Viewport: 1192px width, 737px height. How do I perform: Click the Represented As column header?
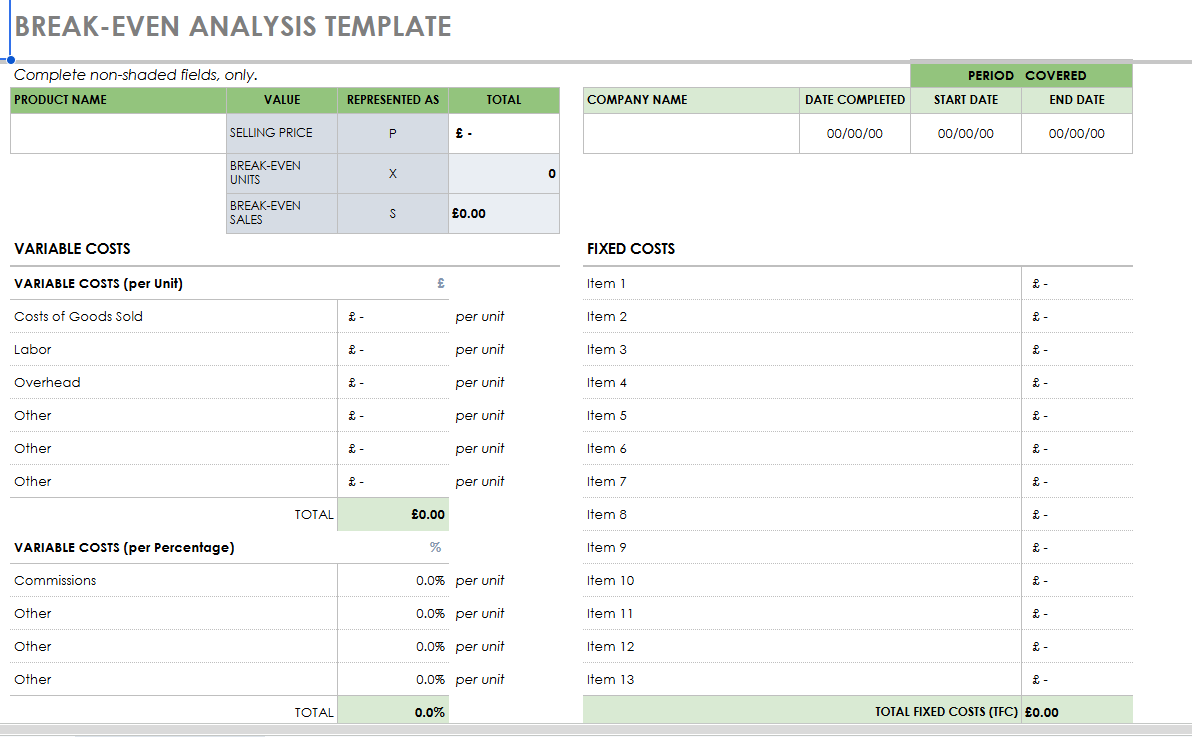(x=393, y=100)
